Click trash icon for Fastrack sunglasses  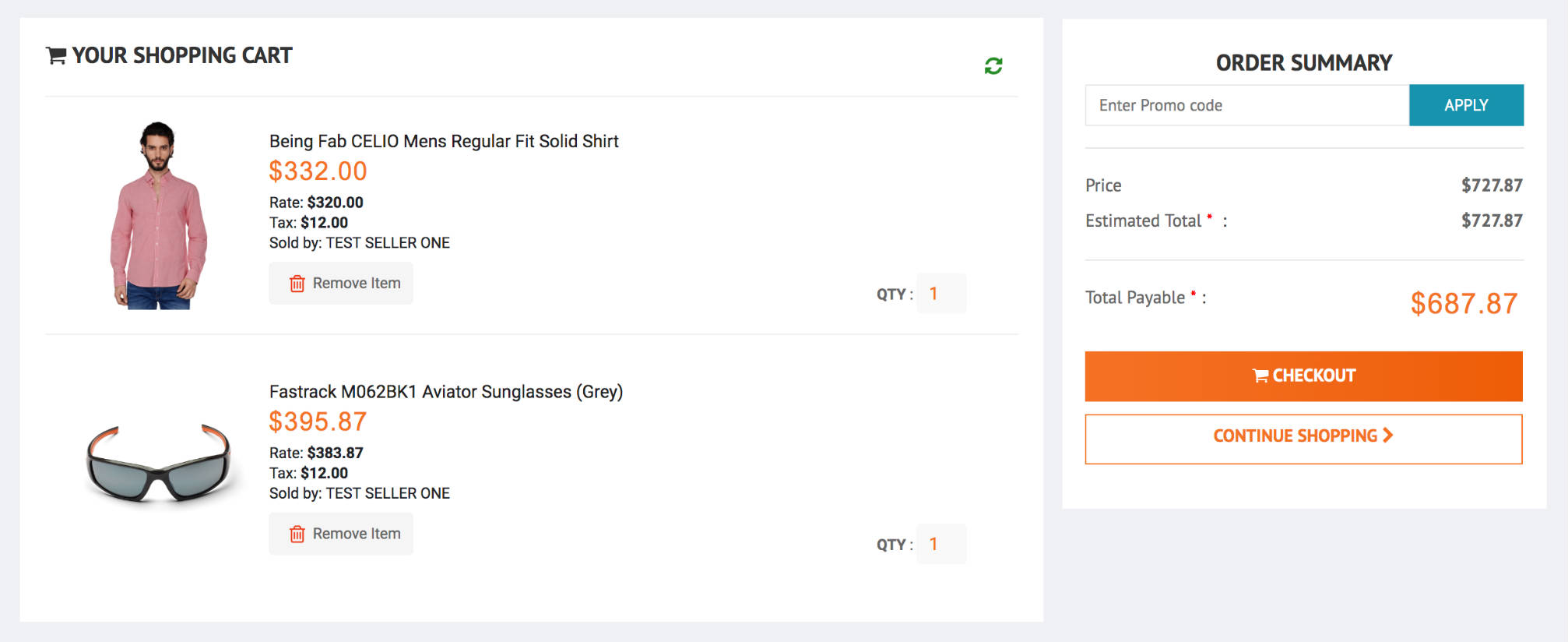coord(297,534)
